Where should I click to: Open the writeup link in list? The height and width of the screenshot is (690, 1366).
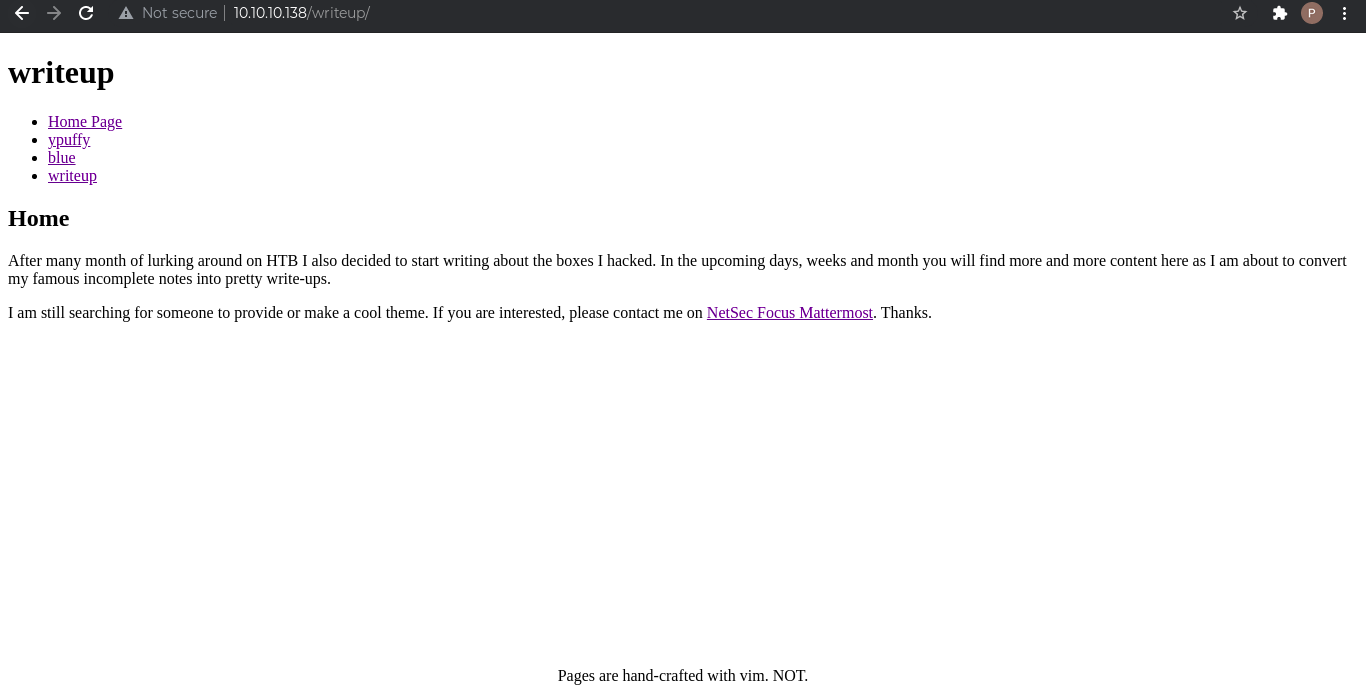pos(72,176)
